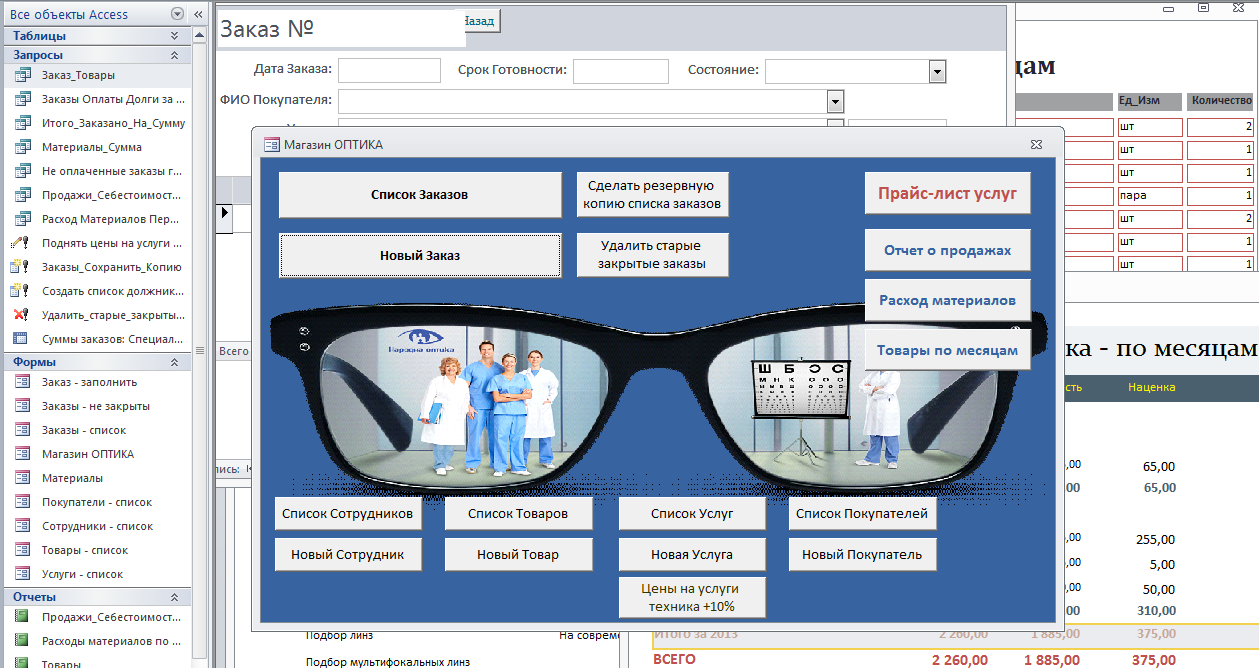Expand the Таблицы group
Image resolution: width=1259 pixels, height=668 pixels.
[174, 36]
